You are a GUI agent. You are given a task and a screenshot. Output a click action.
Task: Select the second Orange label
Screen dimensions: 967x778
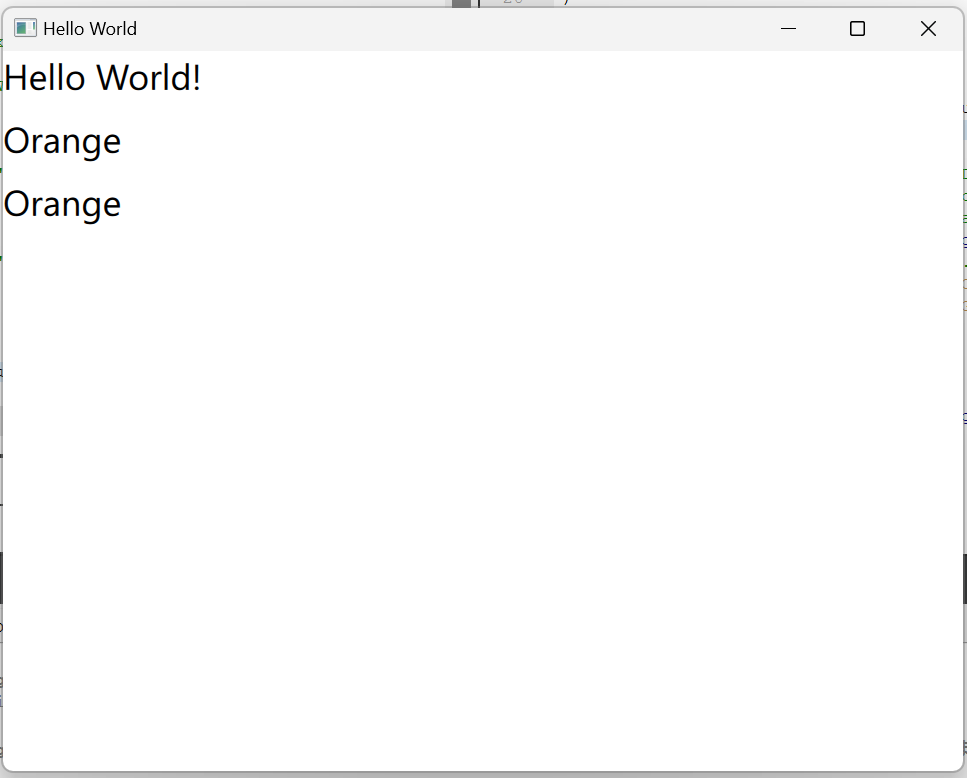coord(62,204)
